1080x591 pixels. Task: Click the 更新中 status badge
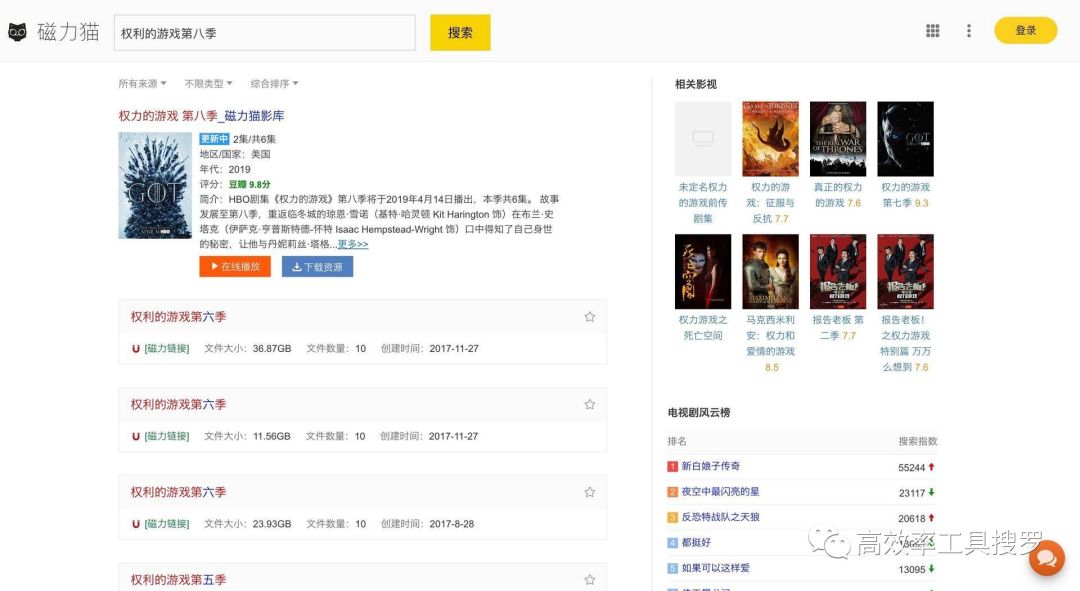(x=214, y=139)
